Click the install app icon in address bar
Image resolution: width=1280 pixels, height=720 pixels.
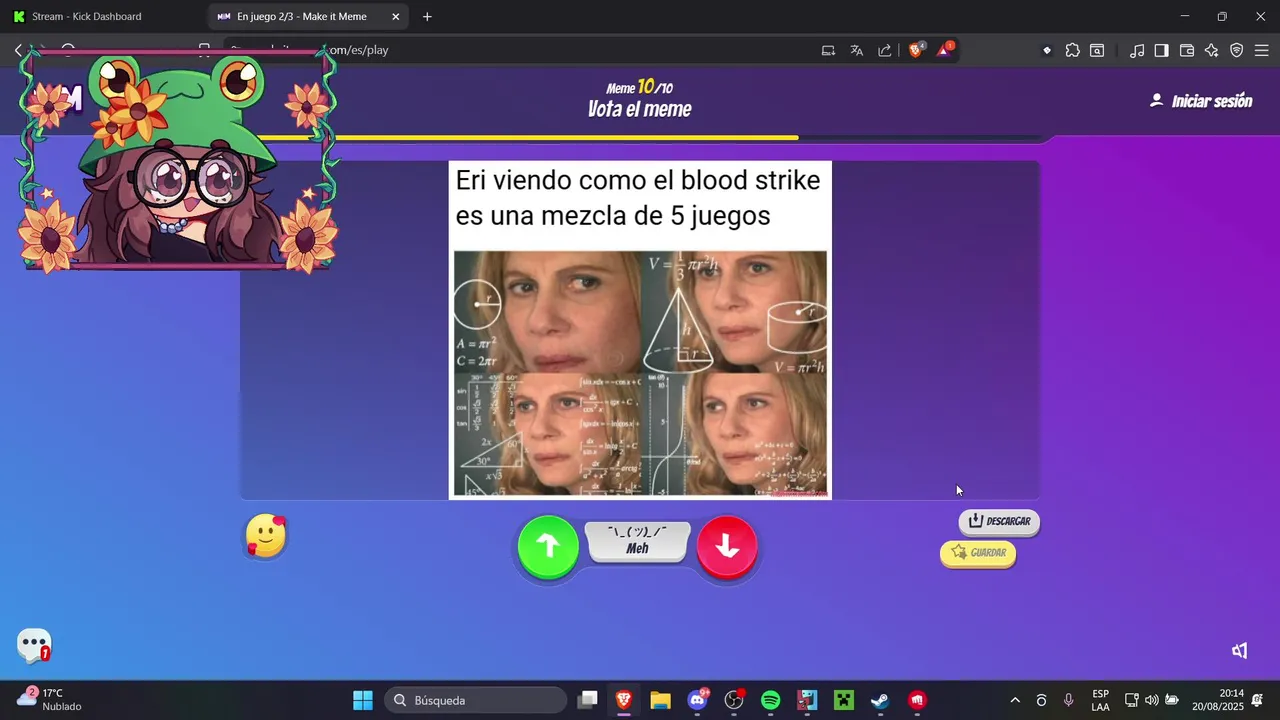pyautogui.click(x=828, y=50)
